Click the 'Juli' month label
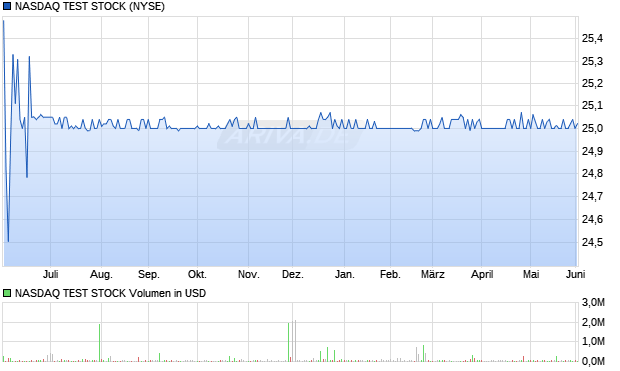 (51, 274)
